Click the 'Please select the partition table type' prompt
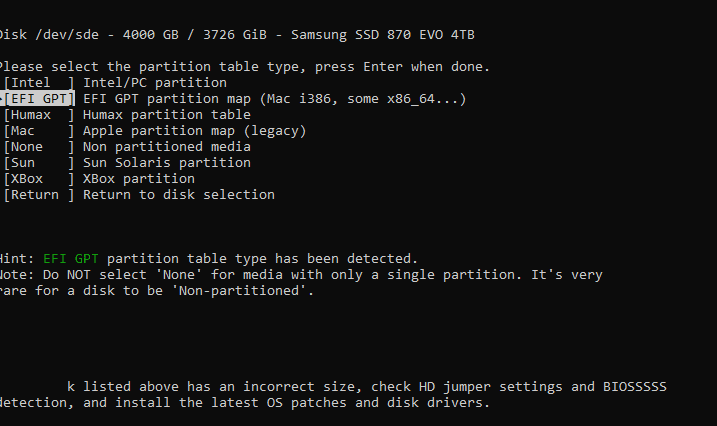Image resolution: width=717 pixels, height=426 pixels. (245, 67)
